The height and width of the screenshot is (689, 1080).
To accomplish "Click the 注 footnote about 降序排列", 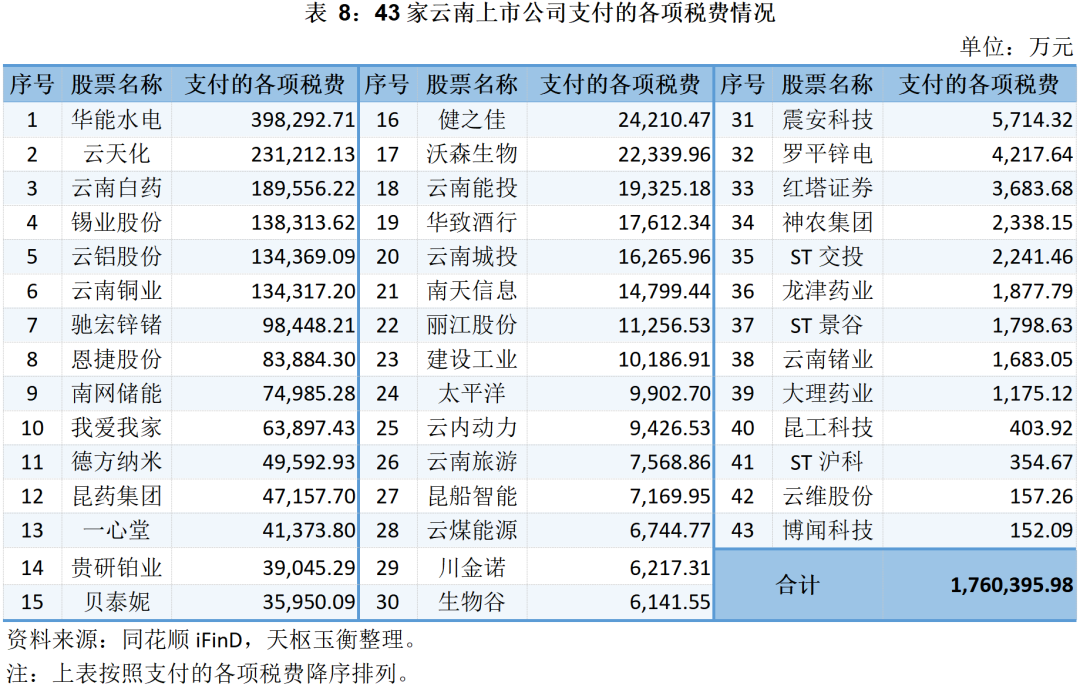I will tap(208, 672).
